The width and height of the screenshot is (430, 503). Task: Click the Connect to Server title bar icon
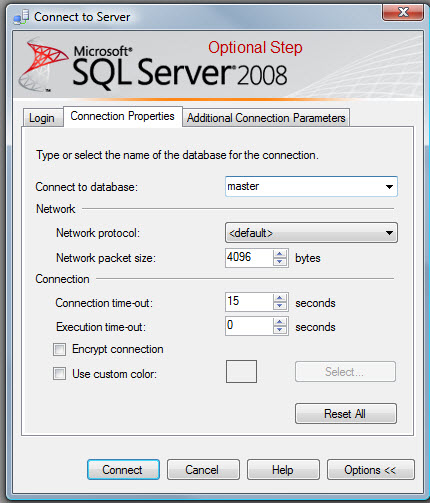tap(22, 17)
